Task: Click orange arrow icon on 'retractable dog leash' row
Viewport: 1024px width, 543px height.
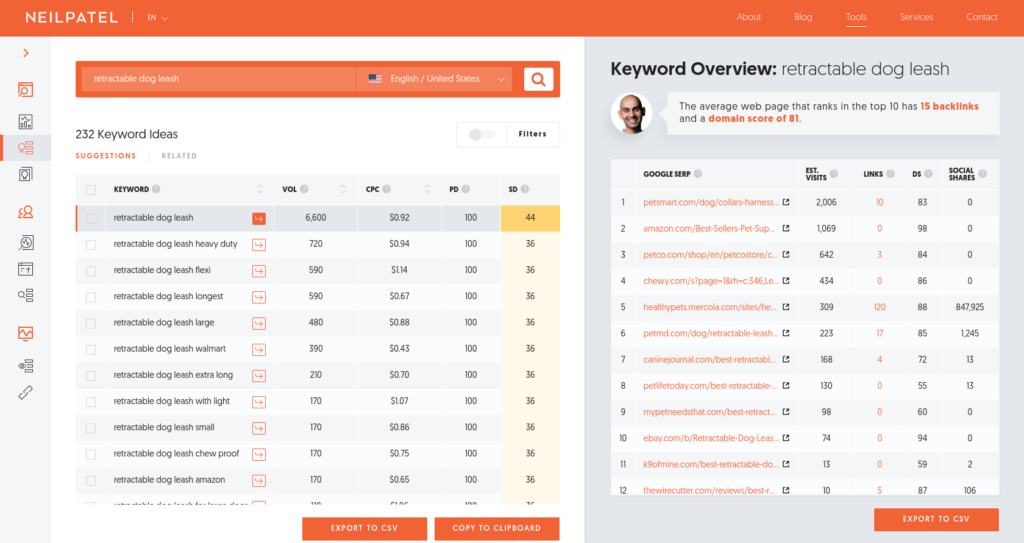Action: (259, 218)
